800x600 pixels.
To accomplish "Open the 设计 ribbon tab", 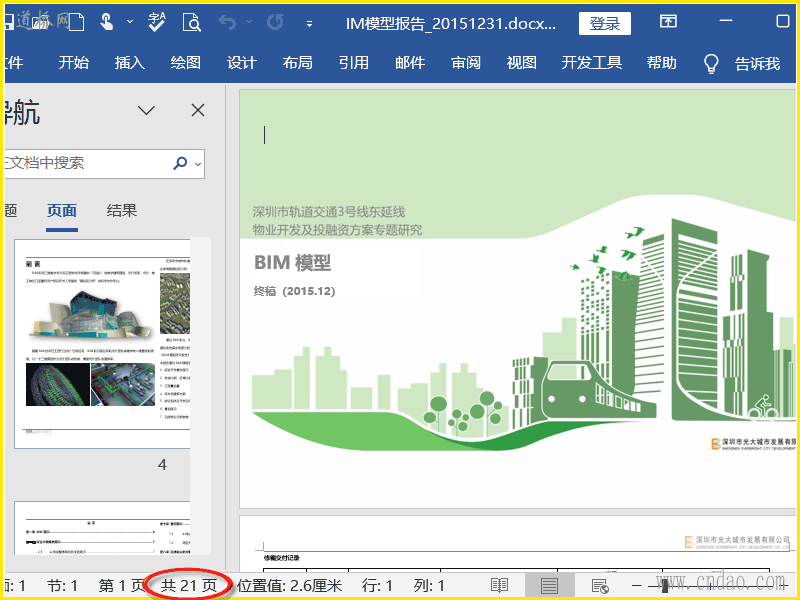I will pos(241,63).
